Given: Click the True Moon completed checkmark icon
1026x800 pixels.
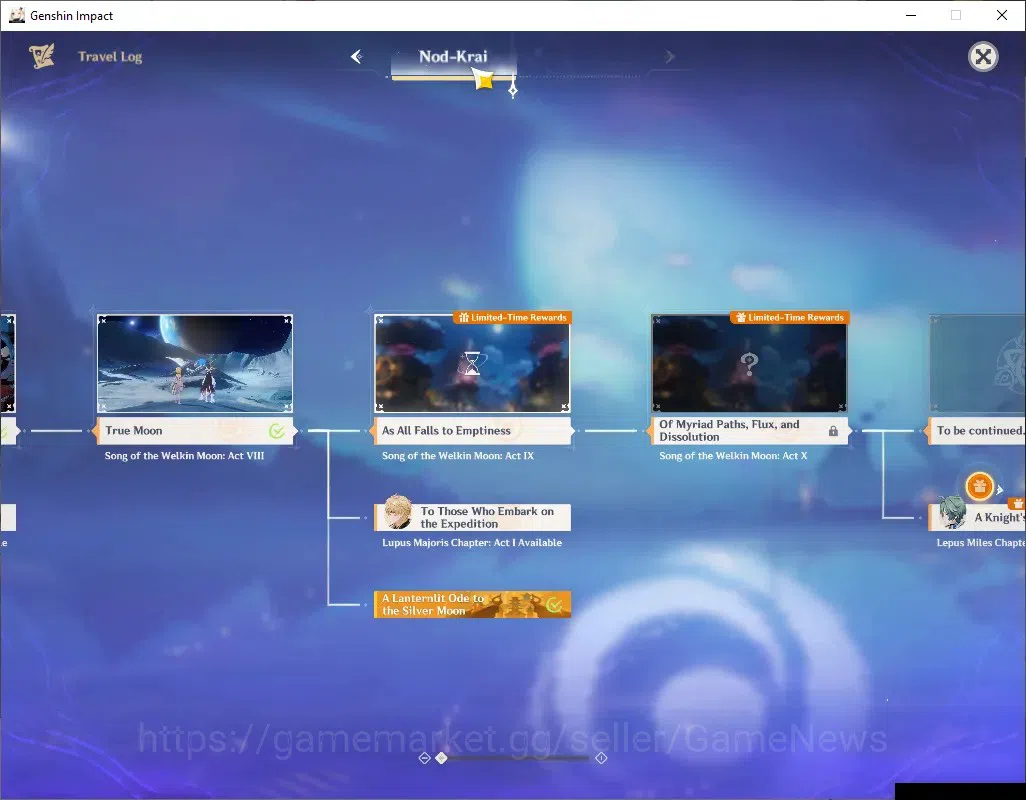Looking at the screenshot, I should click(x=277, y=430).
